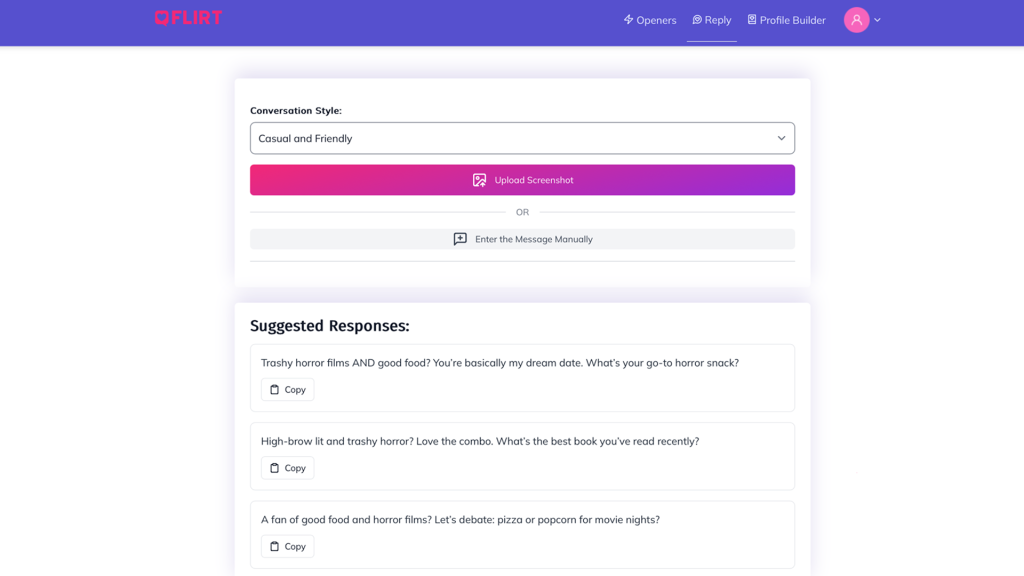1024x576 pixels.
Task: Go to Profile Builder tab
Action: 787,20
